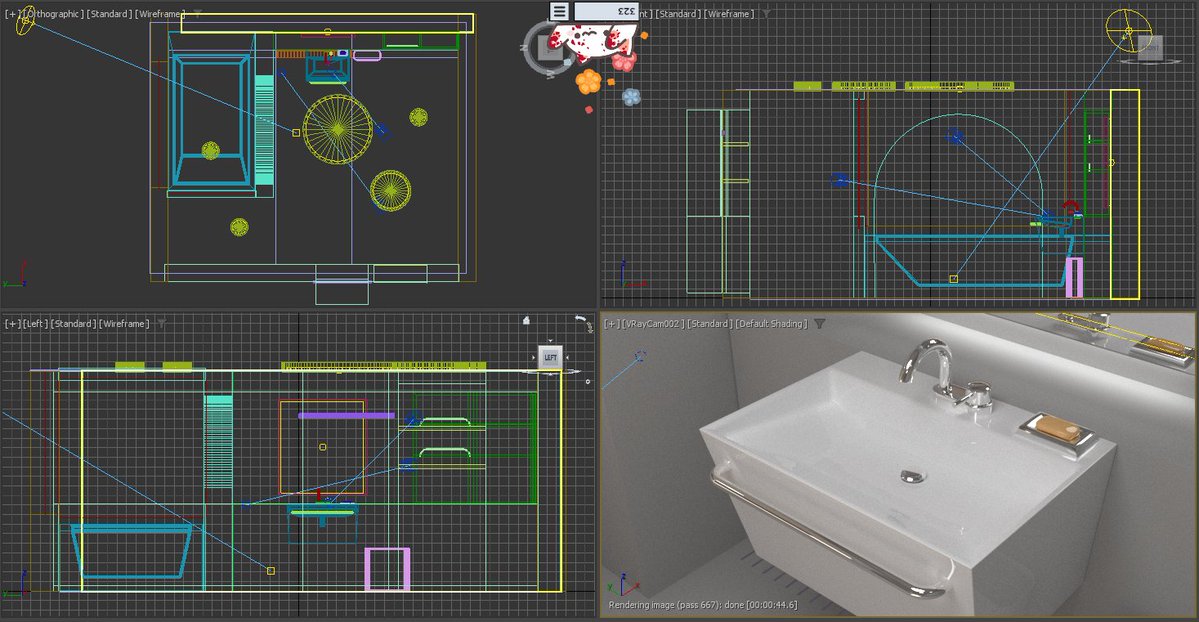Click the ViewCube up arrow above LEFT face
Viewport: 1199px width, 622px height.
[x=550, y=341]
